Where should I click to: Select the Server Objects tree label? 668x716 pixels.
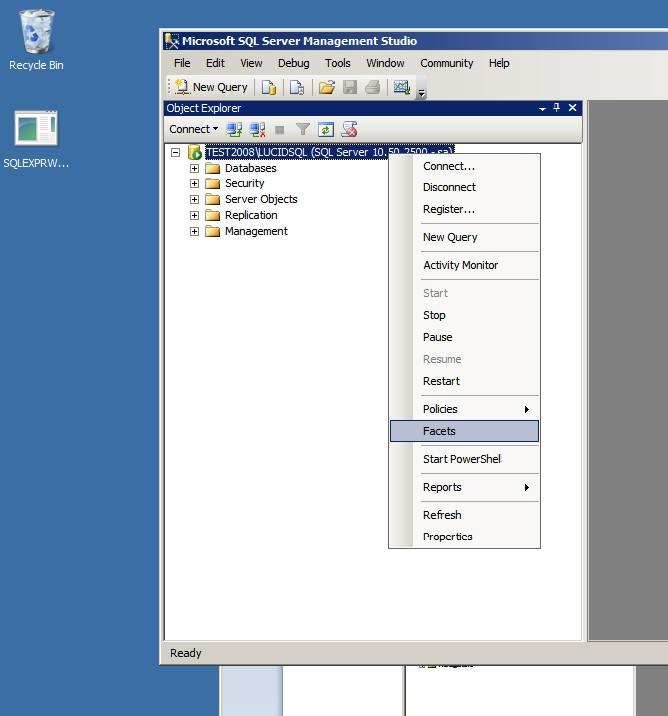[x=261, y=200]
